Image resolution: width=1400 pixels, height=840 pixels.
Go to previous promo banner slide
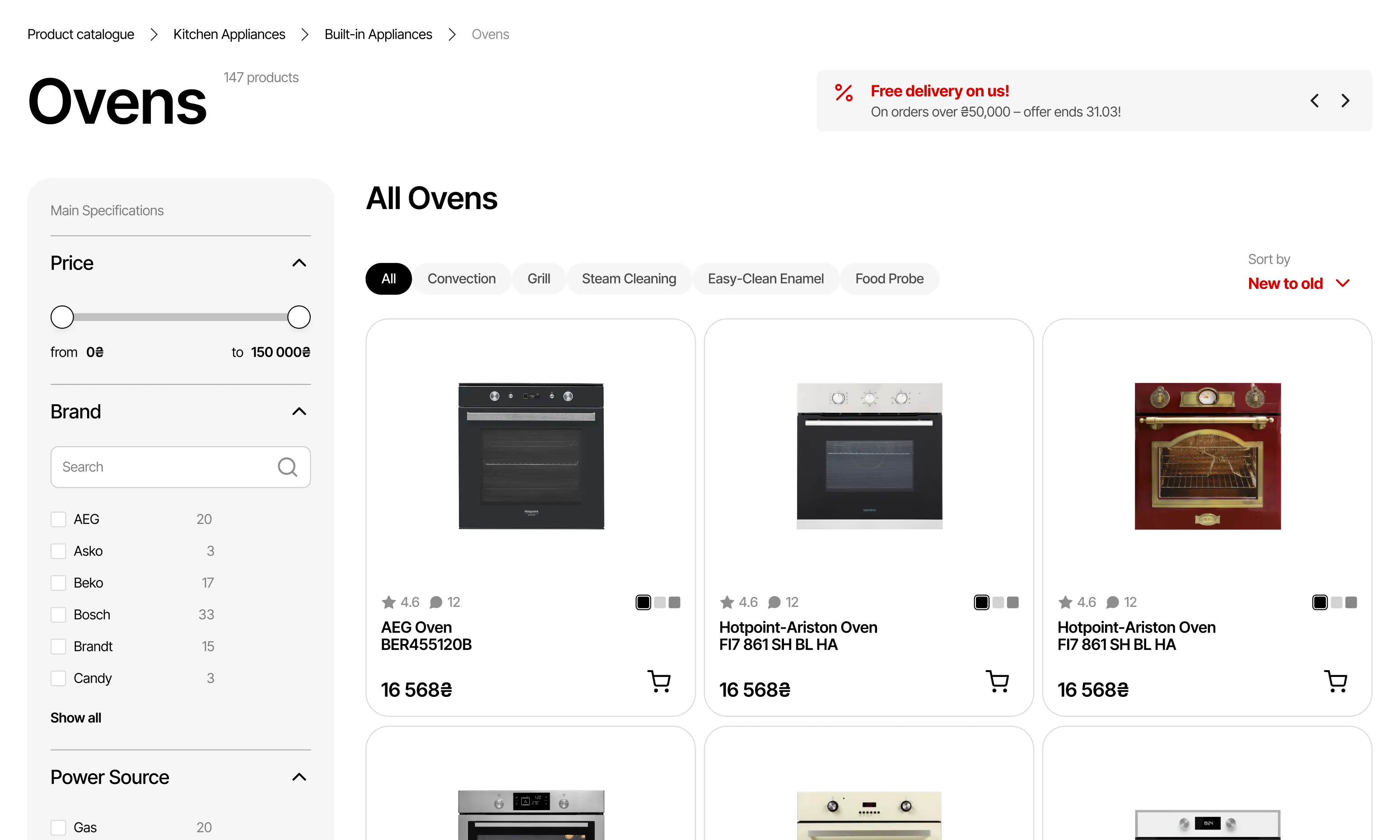click(x=1315, y=101)
